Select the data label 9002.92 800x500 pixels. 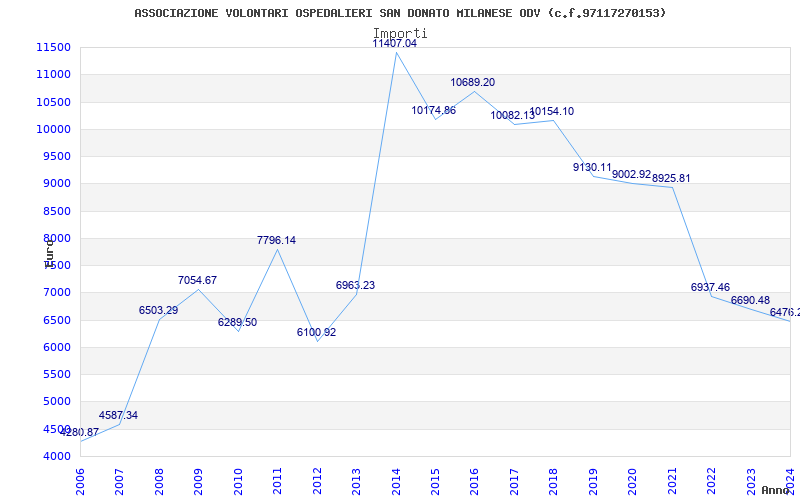[x=632, y=174]
